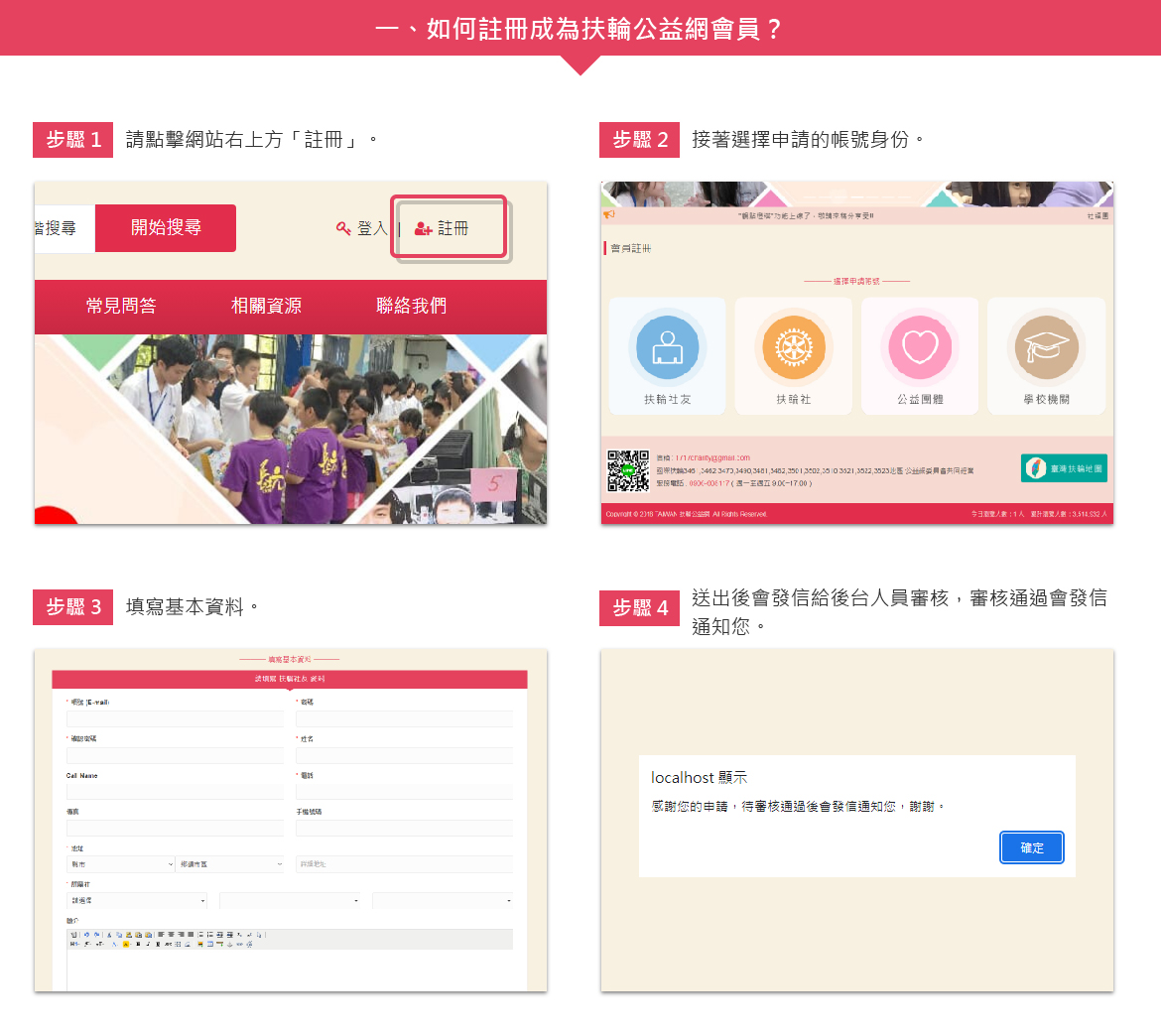The height and width of the screenshot is (1036, 1161).
Task: Open the 請選擇 dropdown in the form
Action: click(x=137, y=900)
